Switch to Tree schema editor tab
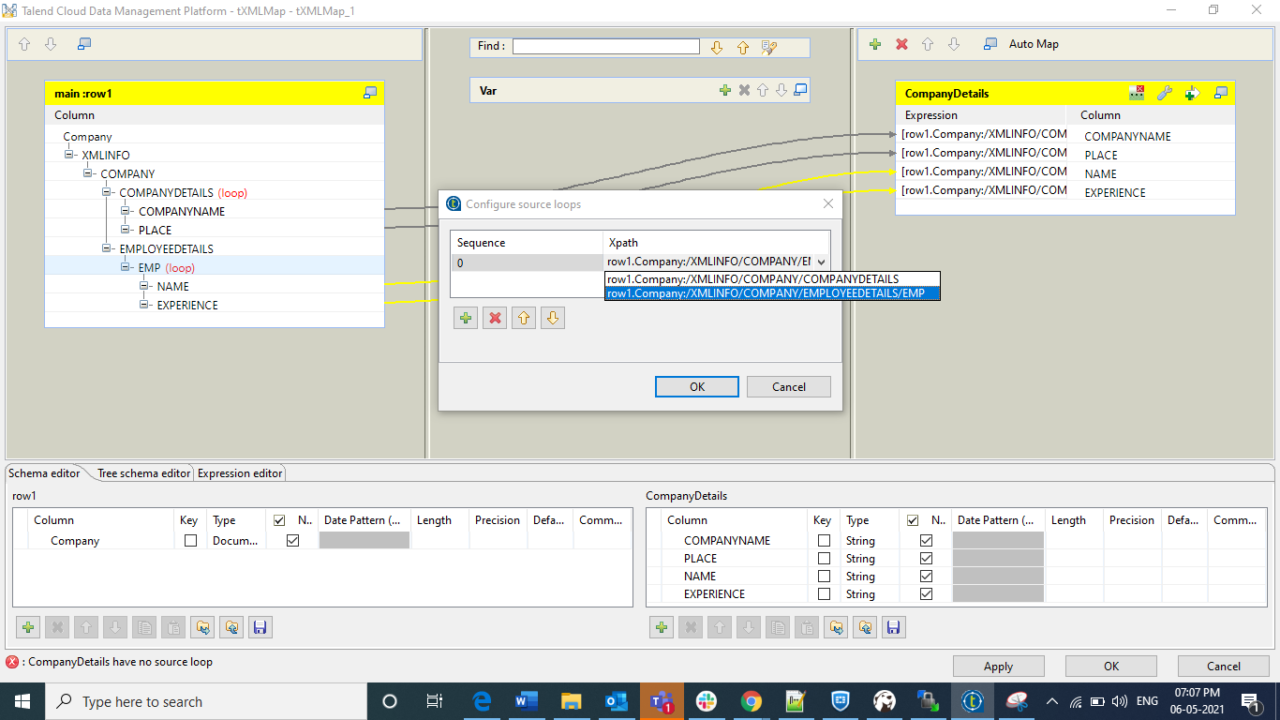The width and height of the screenshot is (1280, 720). pos(143,473)
